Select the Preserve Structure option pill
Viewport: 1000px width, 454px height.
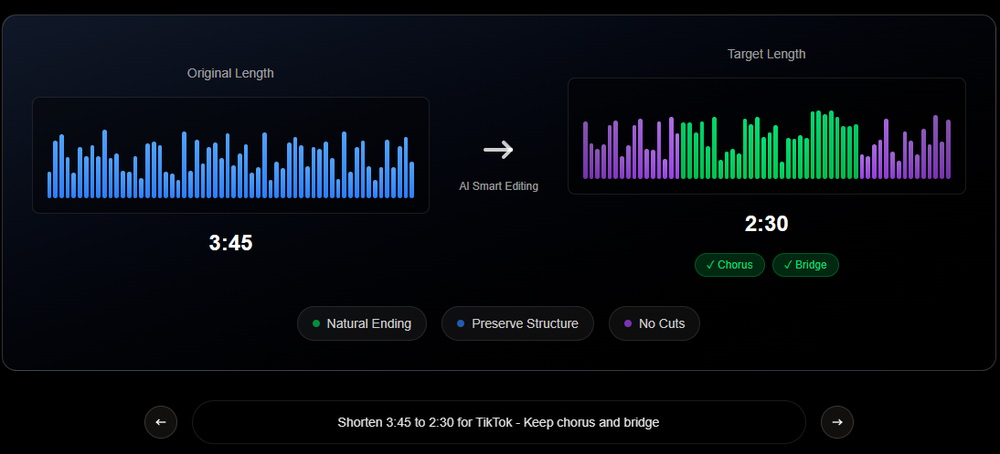click(x=517, y=323)
